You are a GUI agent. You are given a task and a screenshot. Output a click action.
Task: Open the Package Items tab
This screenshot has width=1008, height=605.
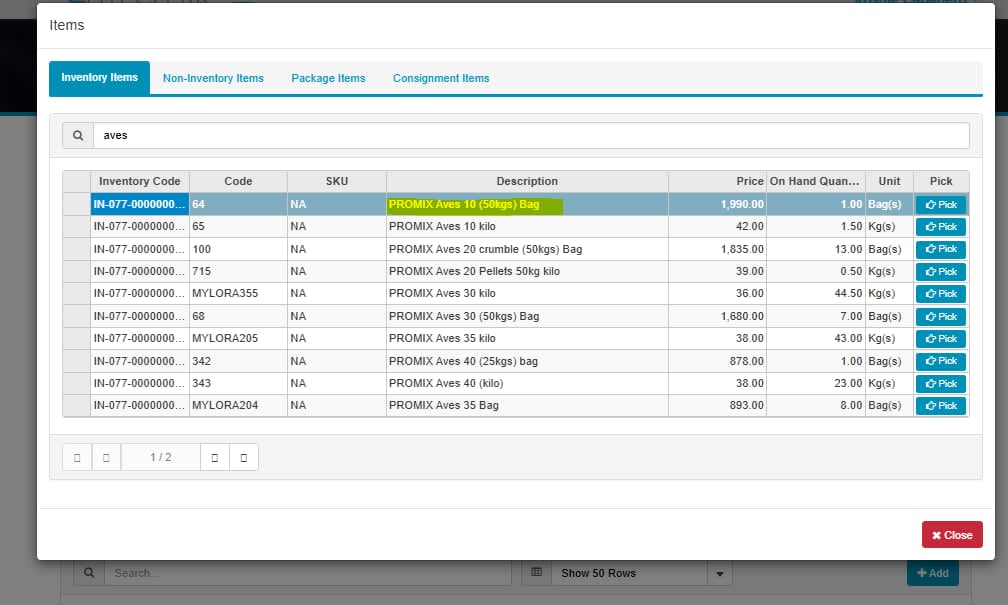[328, 78]
